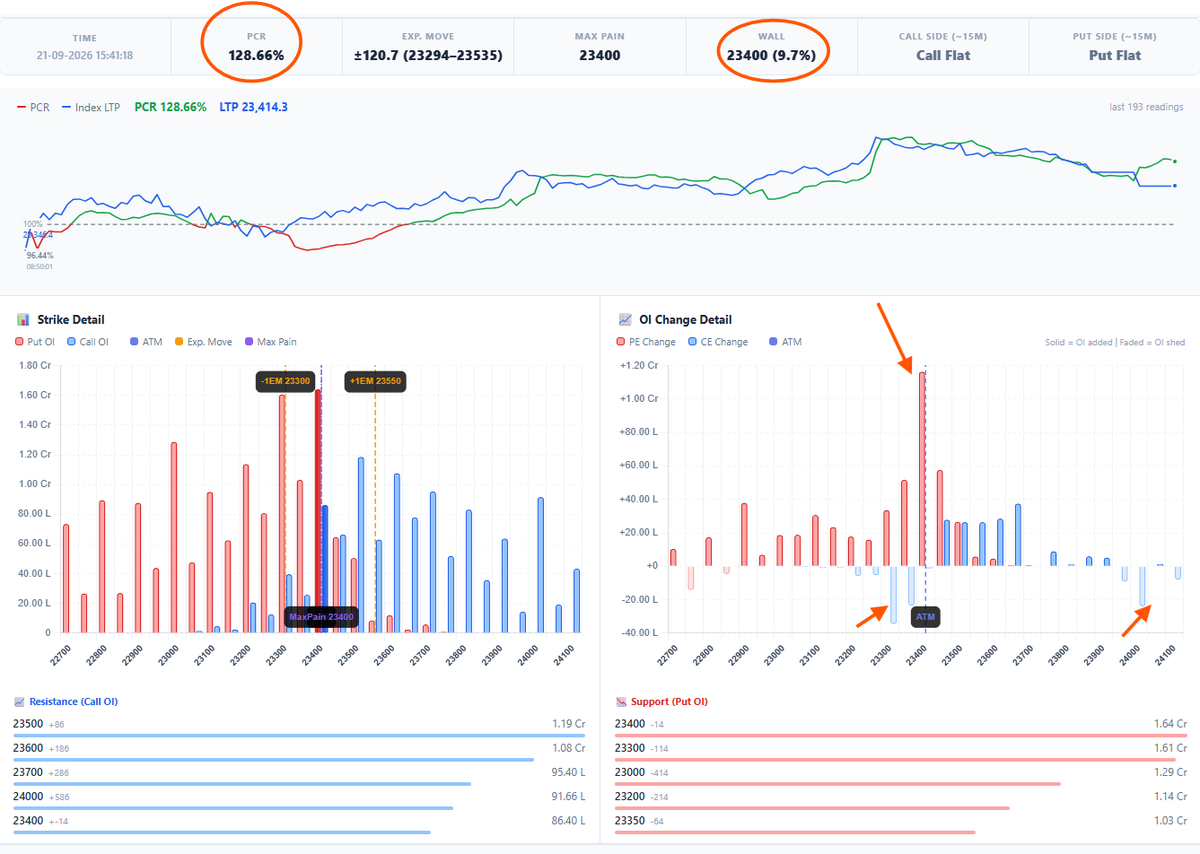Click the 96.44% label on the line chart
The width and height of the screenshot is (1200, 854).
tap(40, 256)
